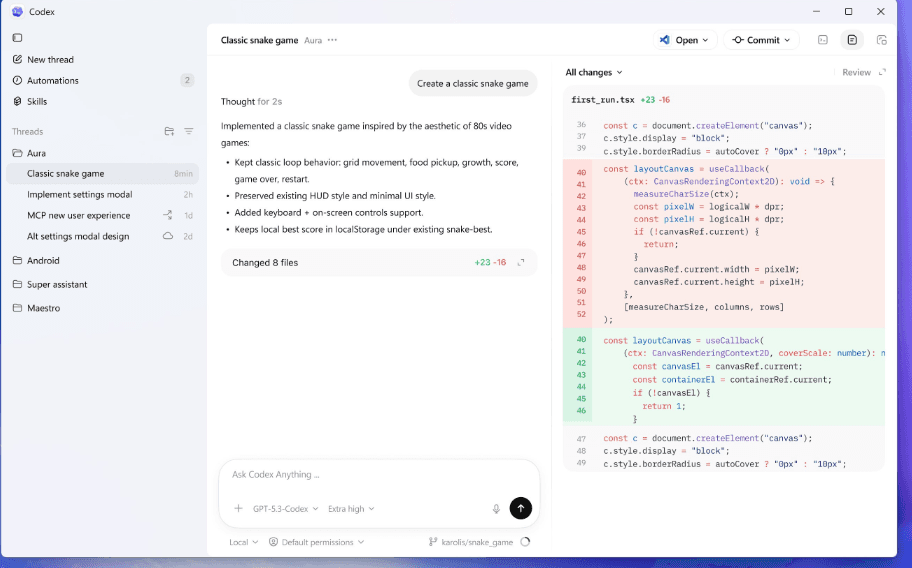The width and height of the screenshot is (912, 568).
Task: Click the Aura project label in the thread header
Action: pyautogui.click(x=313, y=40)
